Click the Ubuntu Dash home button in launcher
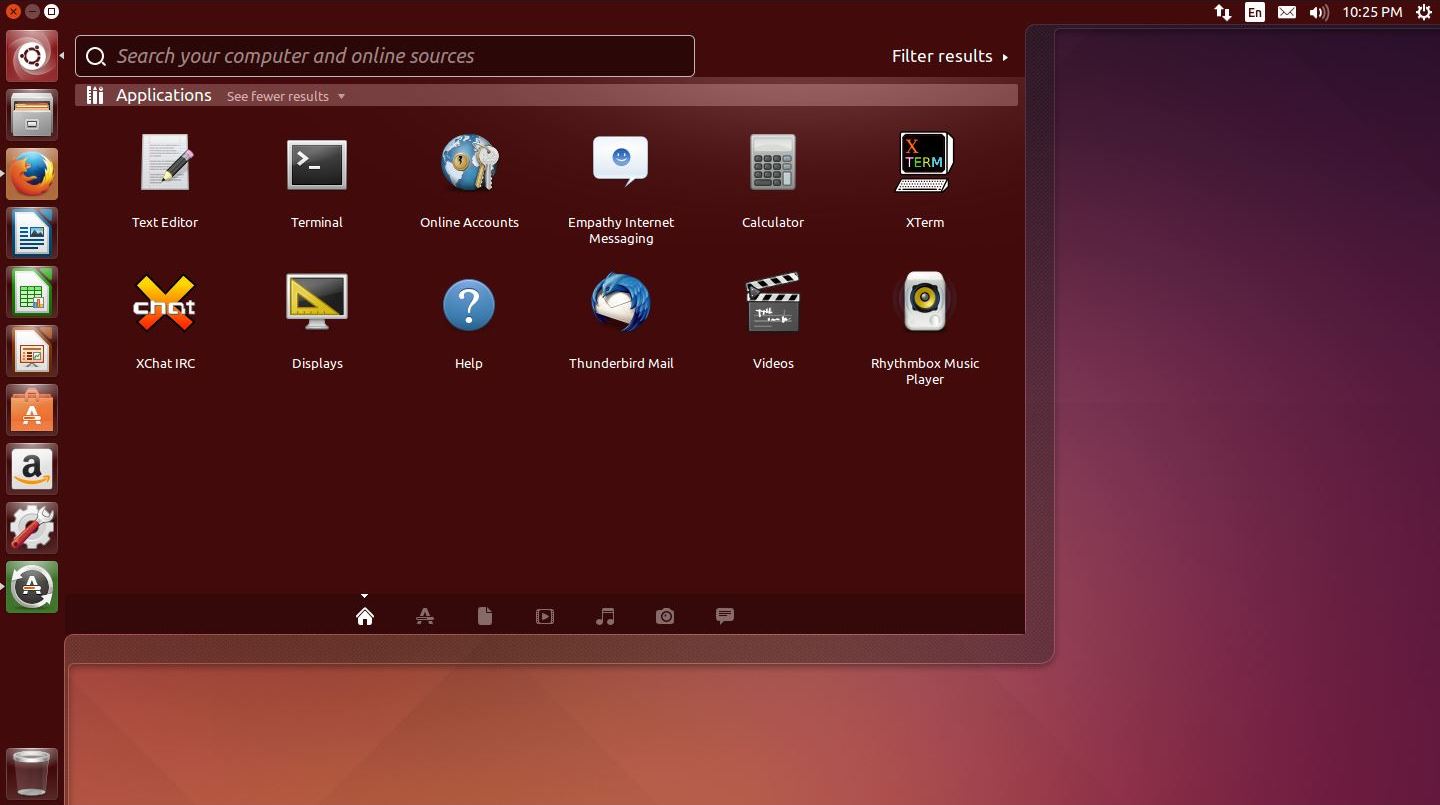Viewport: 1440px width, 805px height. pyautogui.click(x=32, y=56)
